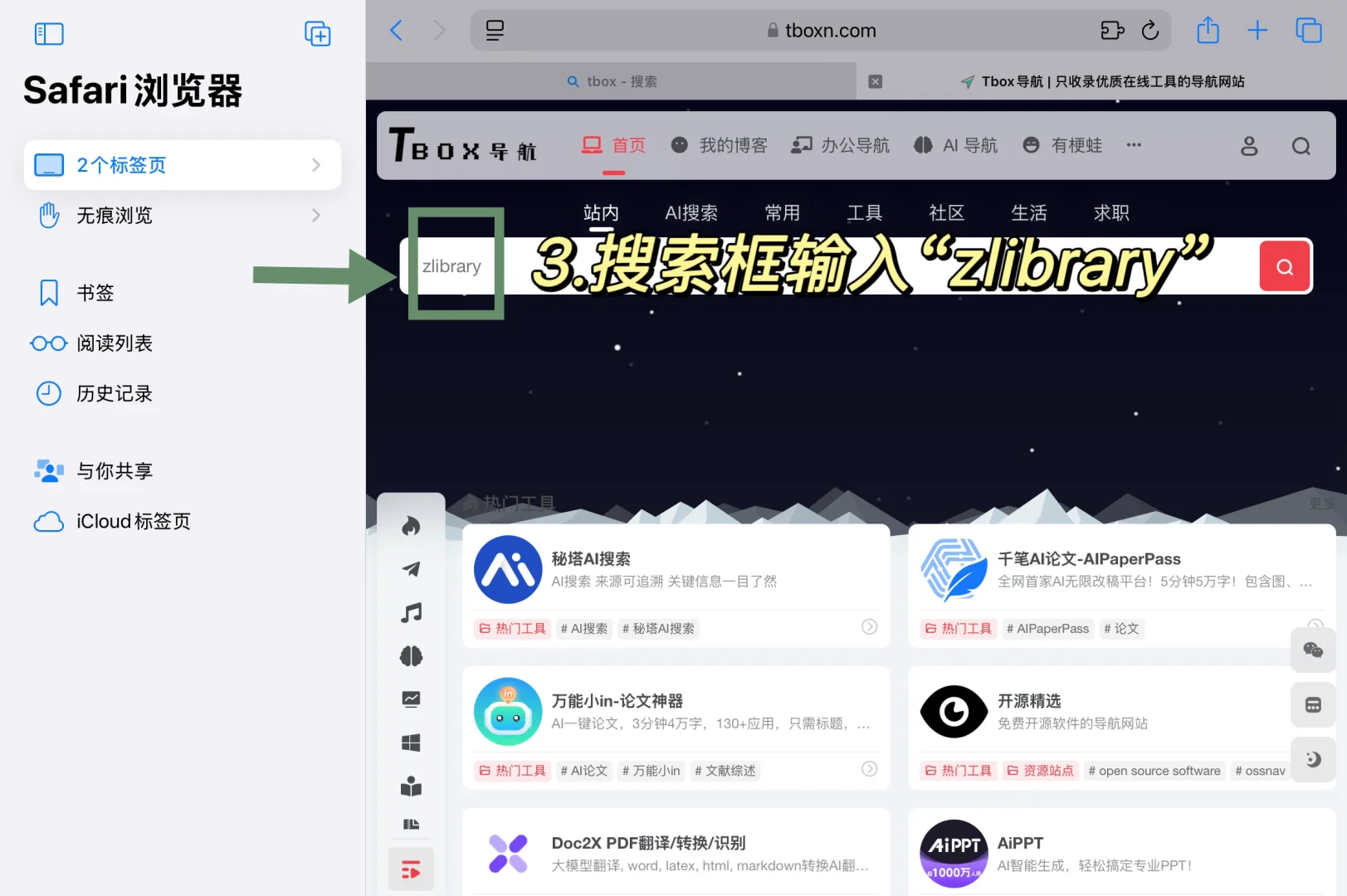
Task: Select the 社区 search category
Action: [x=947, y=213]
